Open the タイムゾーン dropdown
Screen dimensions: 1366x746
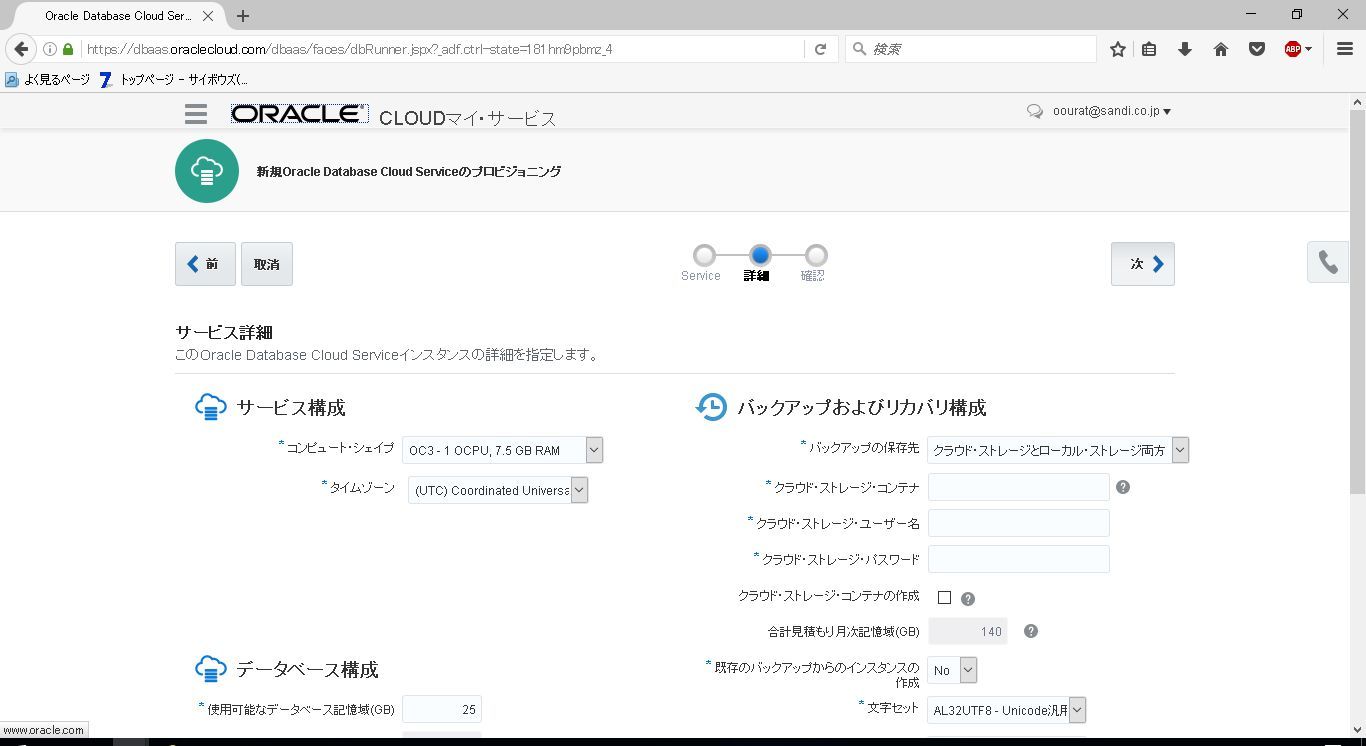tap(497, 490)
